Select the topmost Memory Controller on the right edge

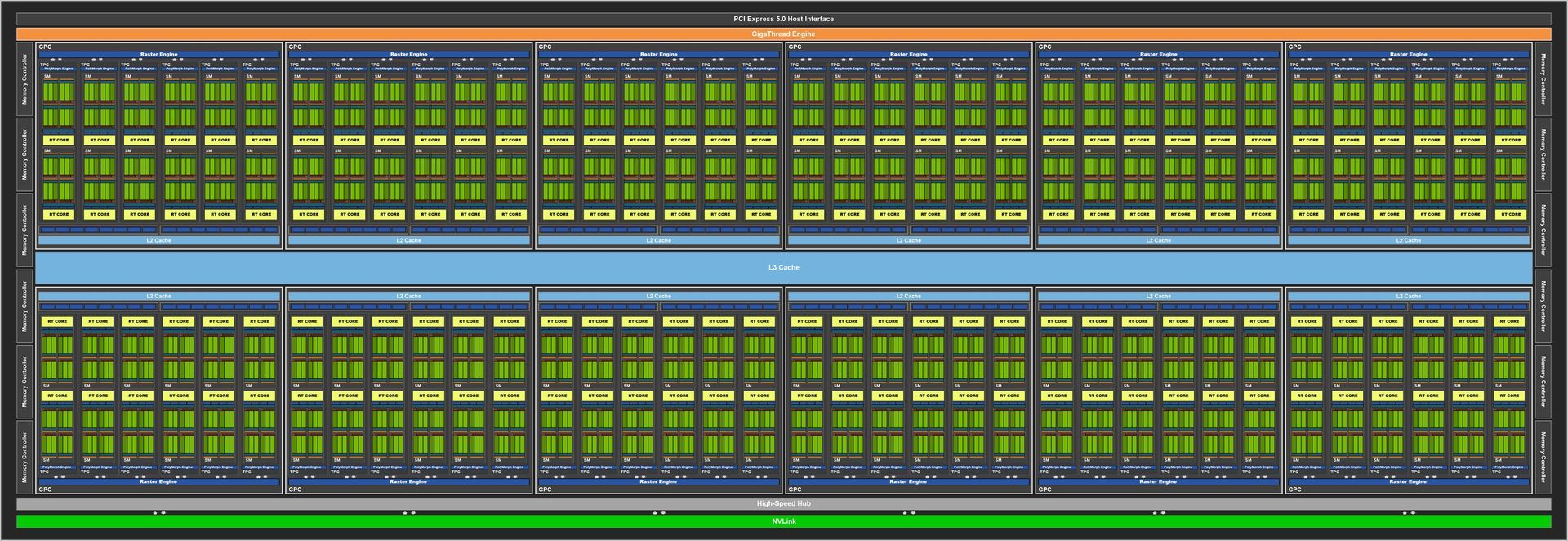click(1543, 79)
